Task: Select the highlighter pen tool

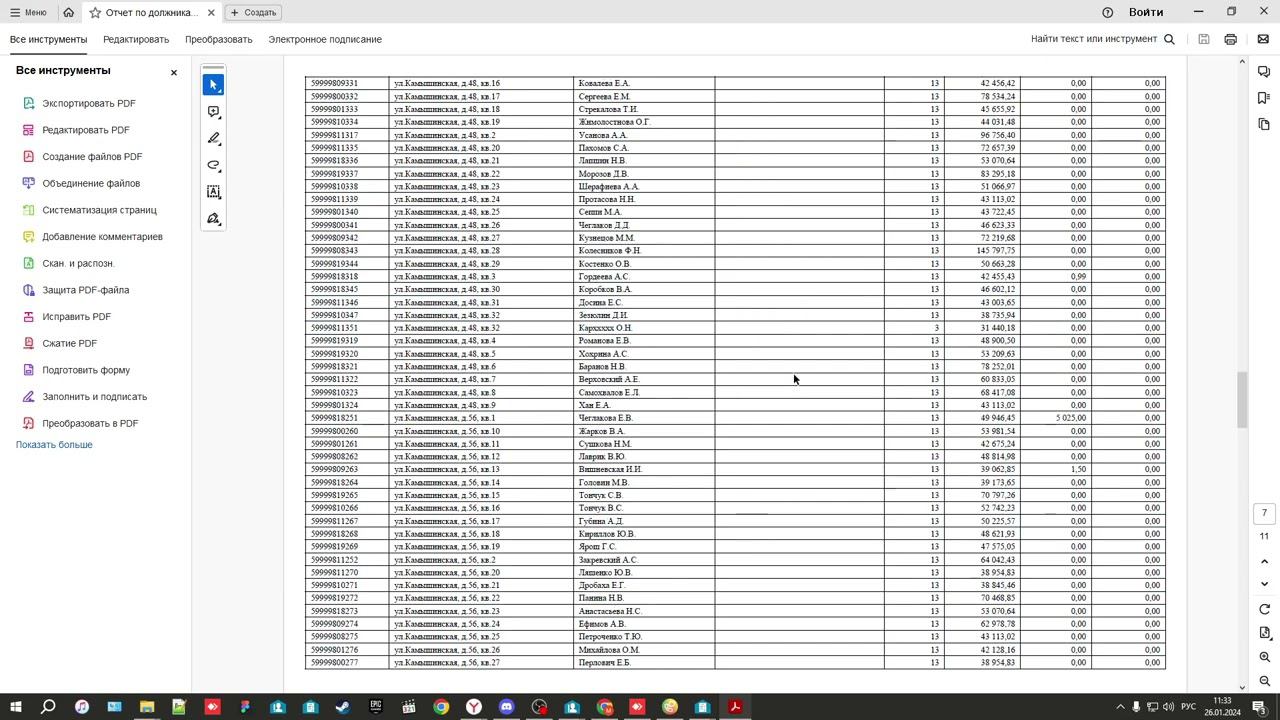Action: 213,139
